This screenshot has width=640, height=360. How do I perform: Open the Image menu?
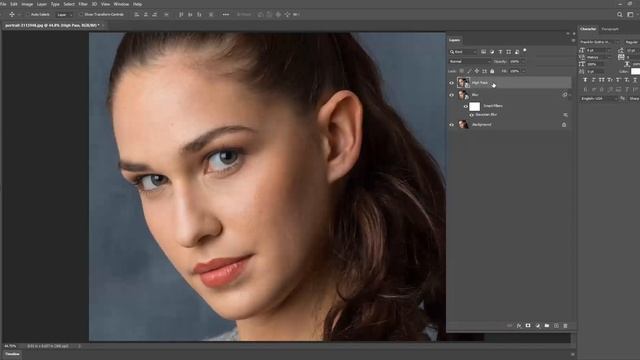27,4
